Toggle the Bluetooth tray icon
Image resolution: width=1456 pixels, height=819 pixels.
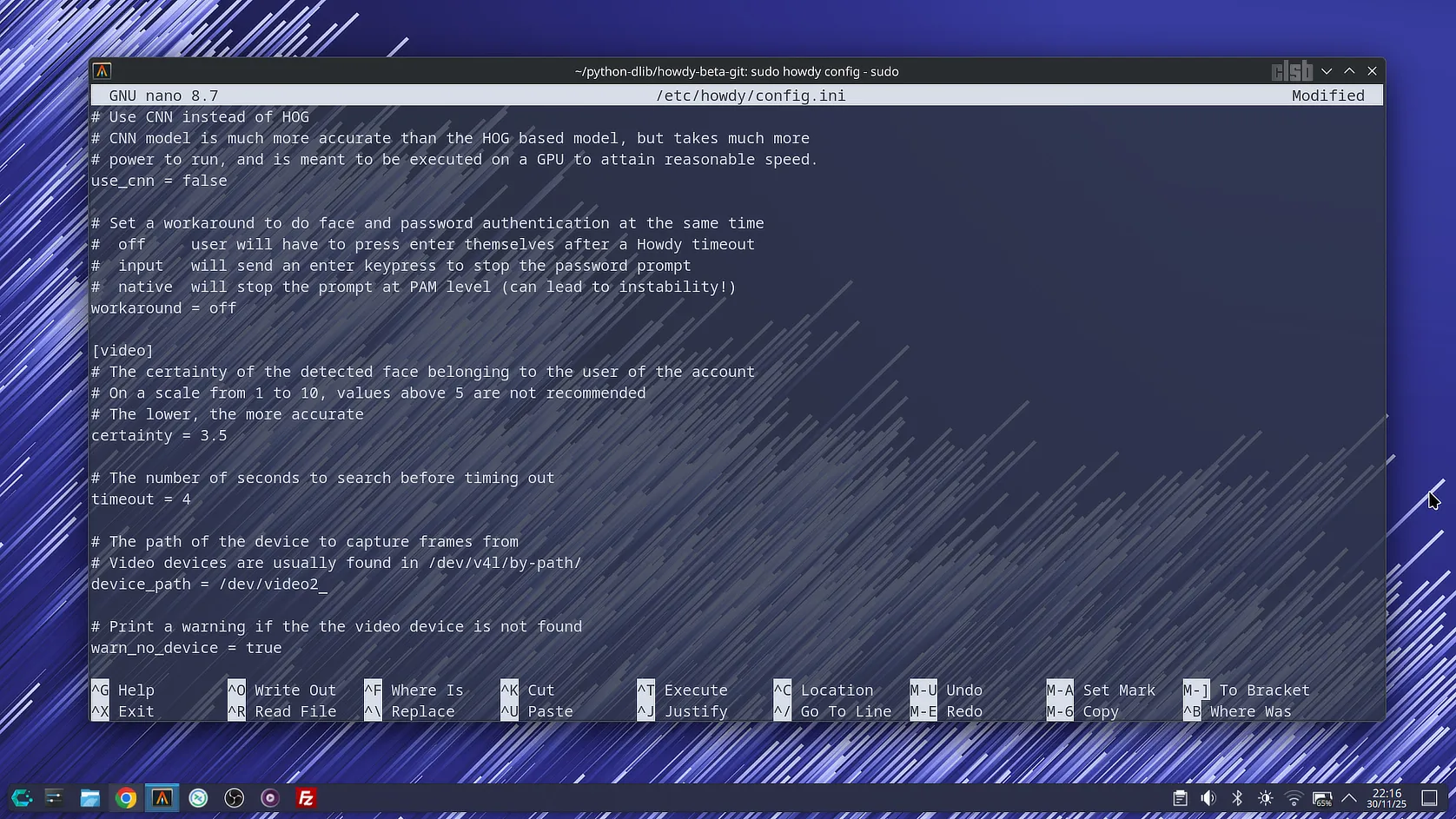click(x=1237, y=798)
